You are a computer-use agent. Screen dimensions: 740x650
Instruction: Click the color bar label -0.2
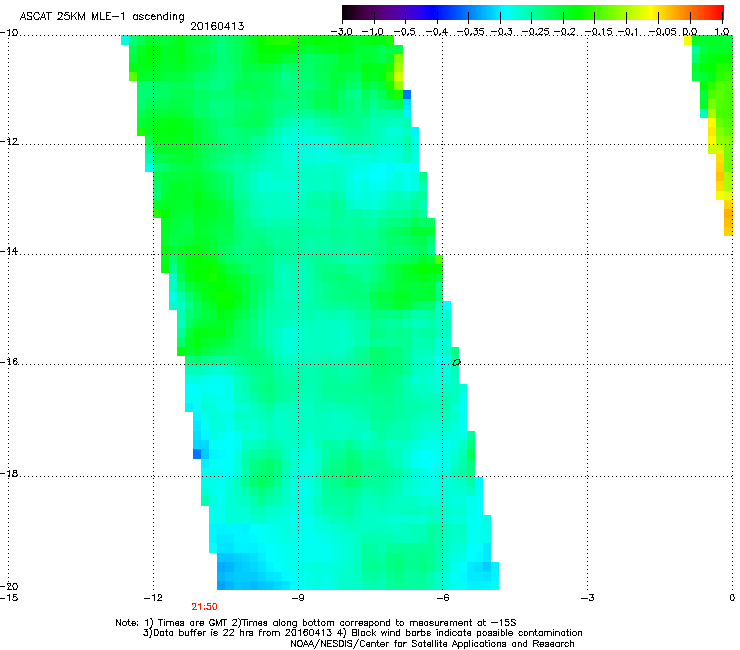click(x=565, y=32)
